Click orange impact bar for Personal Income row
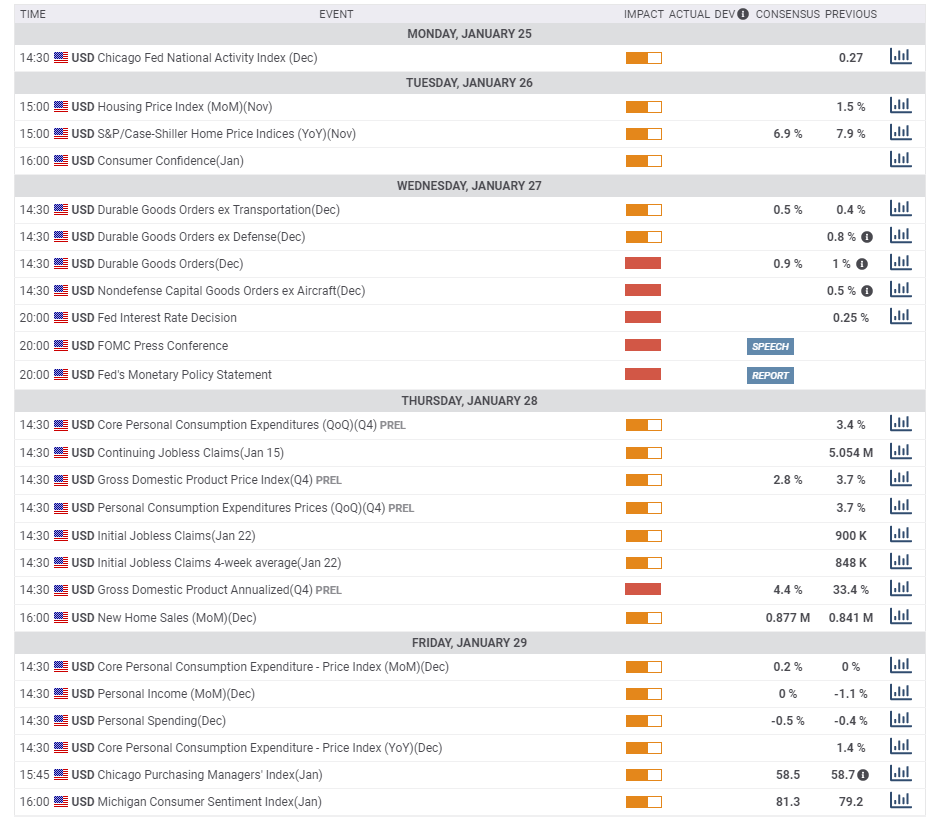This screenshot has width=931, height=817. [643, 694]
